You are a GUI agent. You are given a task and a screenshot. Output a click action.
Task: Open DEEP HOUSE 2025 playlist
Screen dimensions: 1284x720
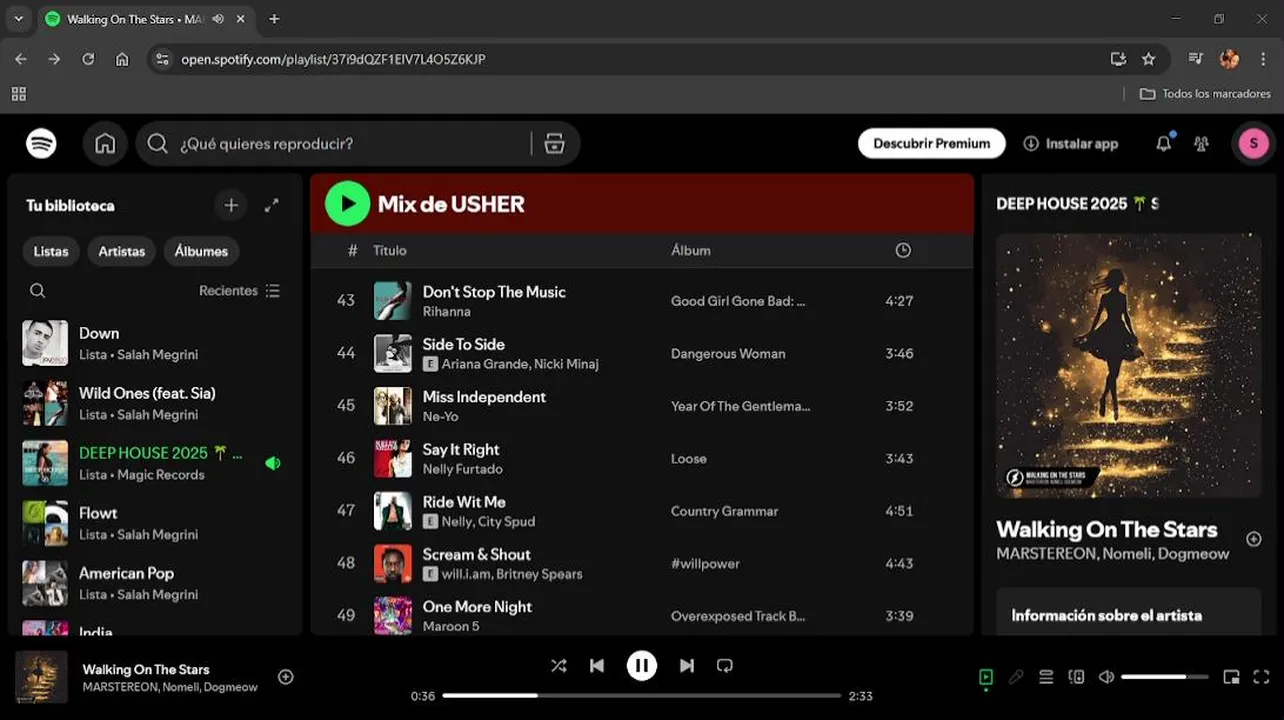point(152,463)
